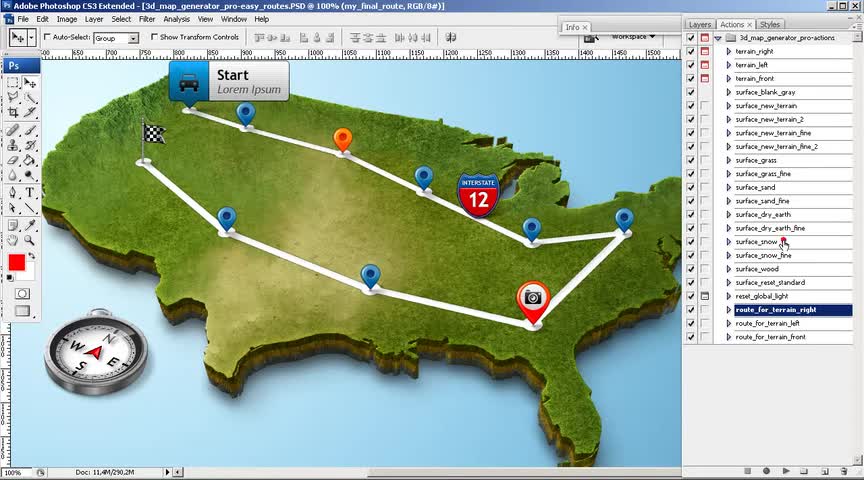The width and height of the screenshot is (864, 480).
Task: Select the Eyedropper tool
Action: point(30,225)
